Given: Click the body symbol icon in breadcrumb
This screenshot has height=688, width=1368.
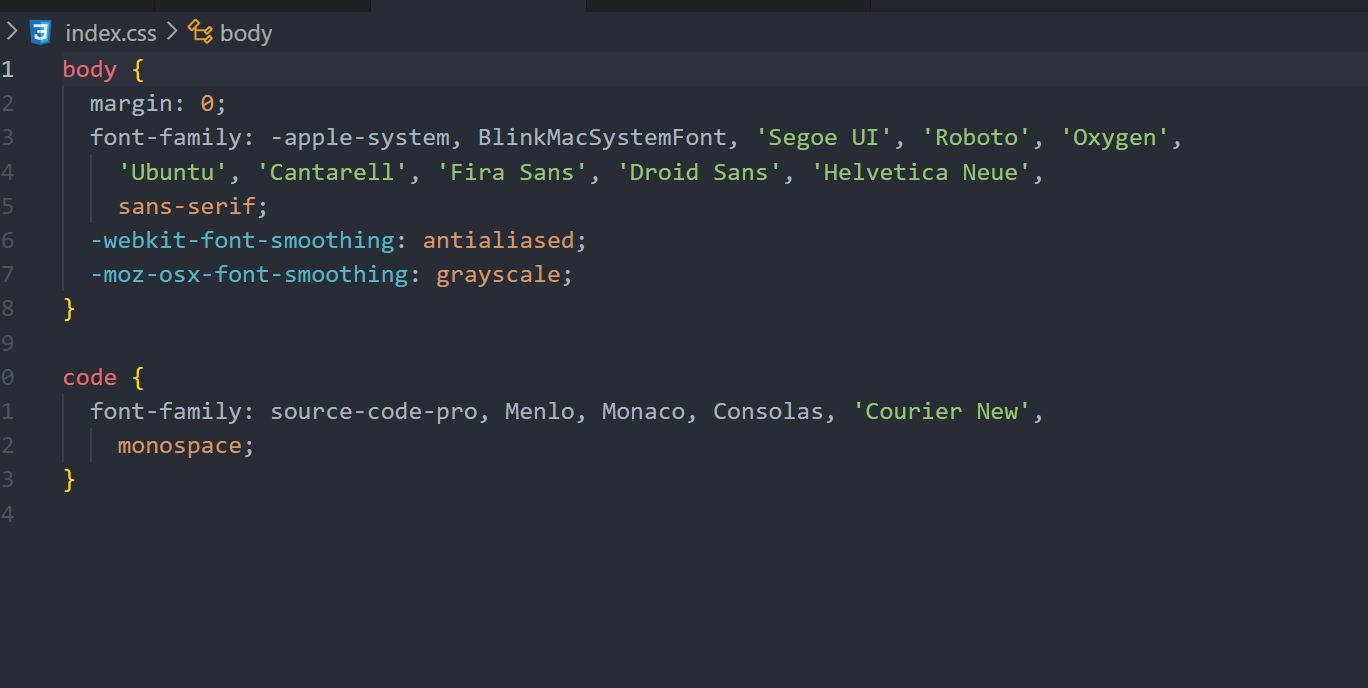Looking at the screenshot, I should coord(200,32).
